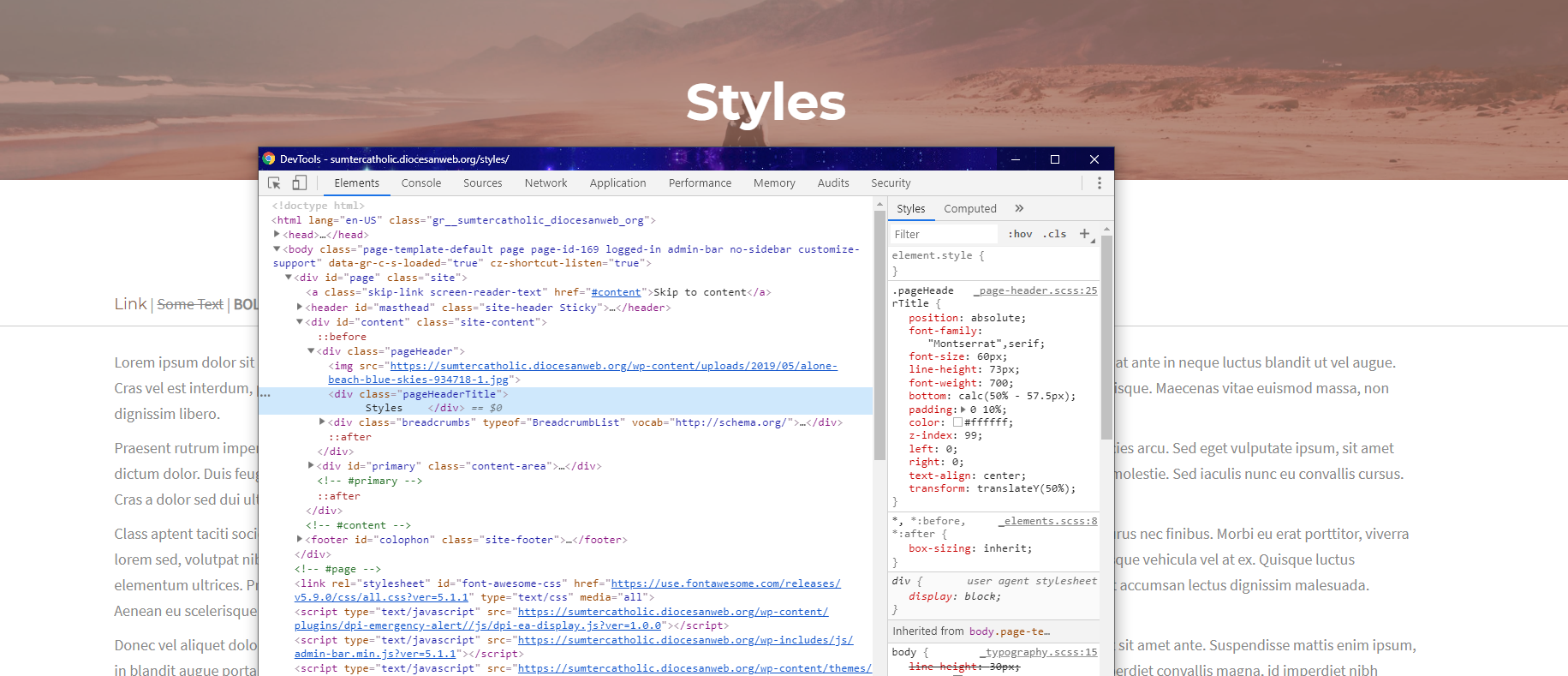Open the Network tab
This screenshot has height=676, width=1568.
point(546,183)
